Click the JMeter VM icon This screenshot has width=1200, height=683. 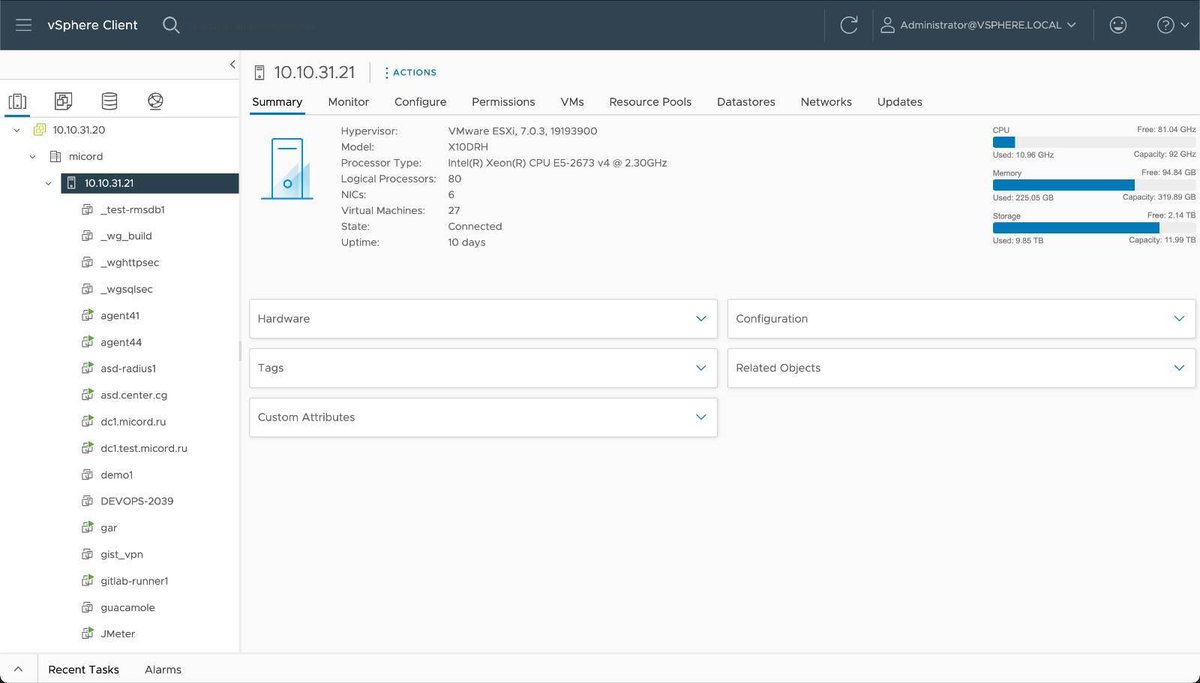[87, 634]
